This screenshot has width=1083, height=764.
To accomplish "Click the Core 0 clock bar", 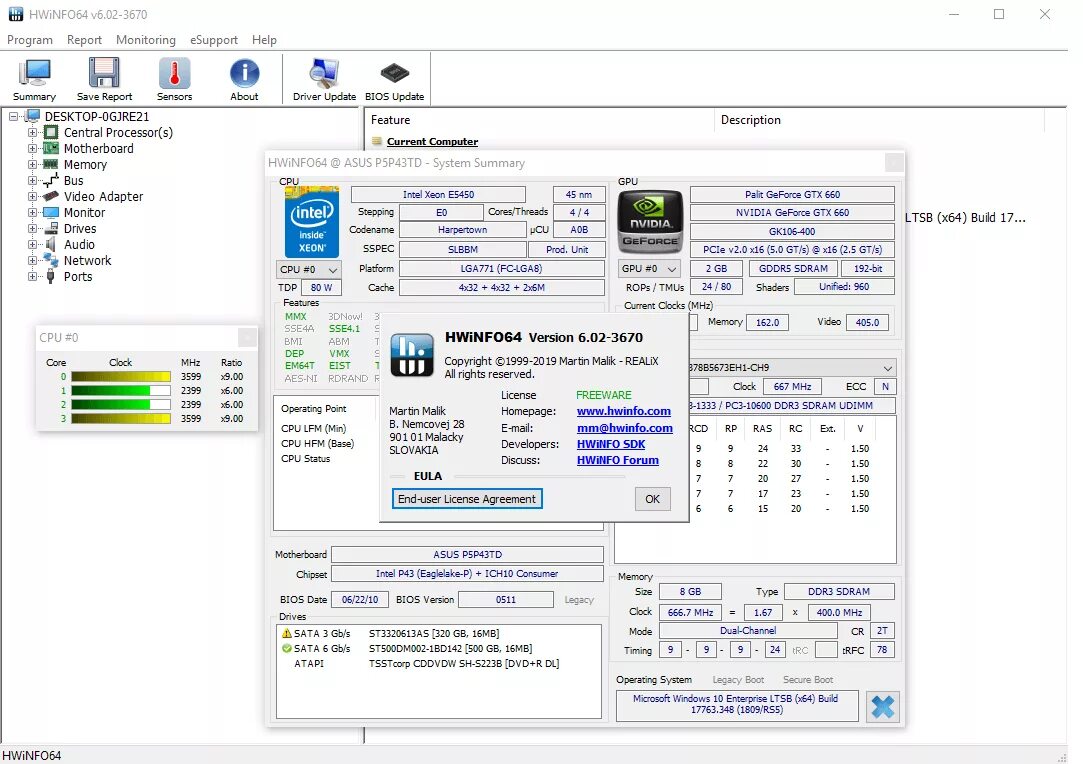I will point(120,376).
